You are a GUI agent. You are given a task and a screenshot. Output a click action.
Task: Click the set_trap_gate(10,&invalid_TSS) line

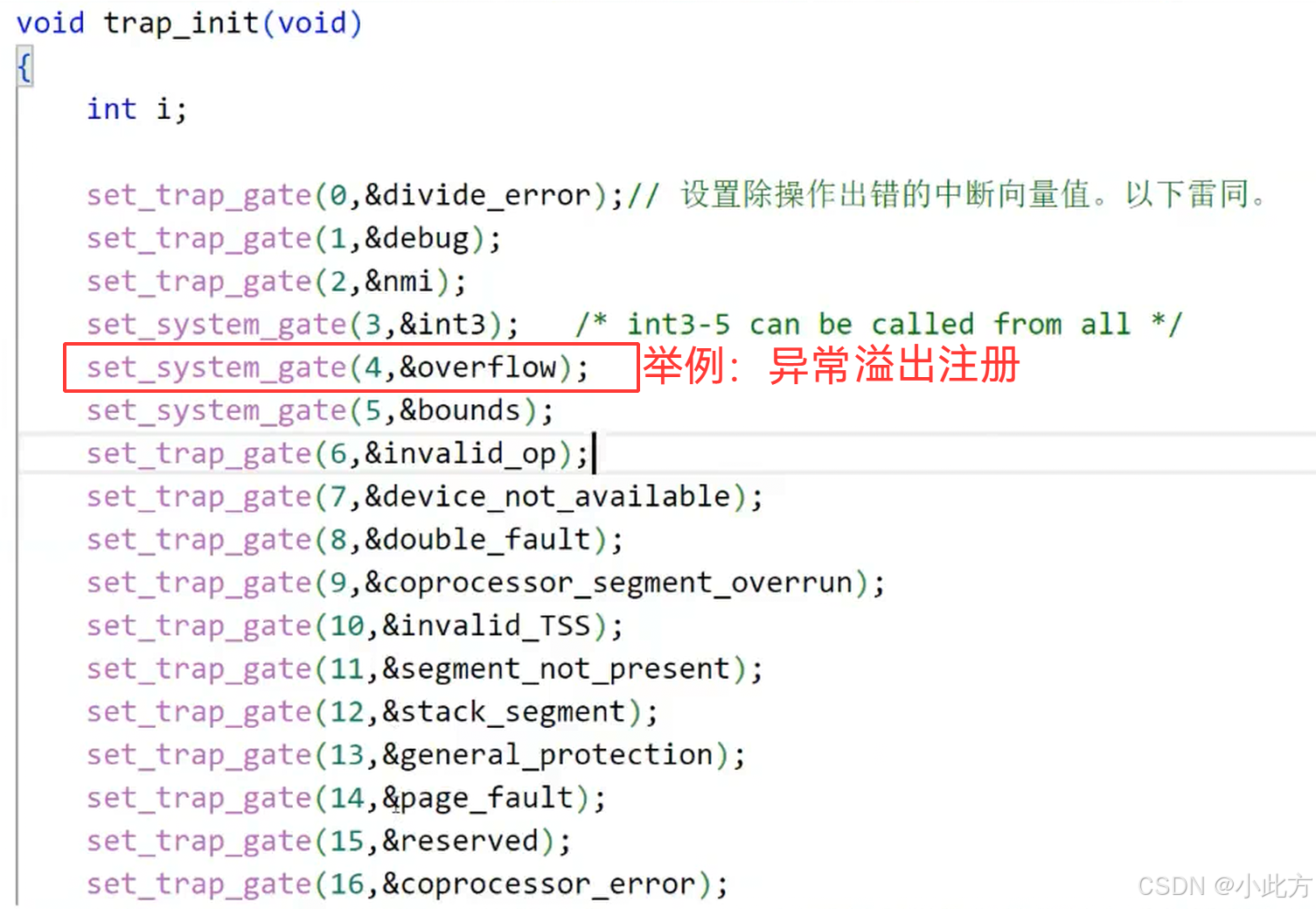click(x=355, y=626)
